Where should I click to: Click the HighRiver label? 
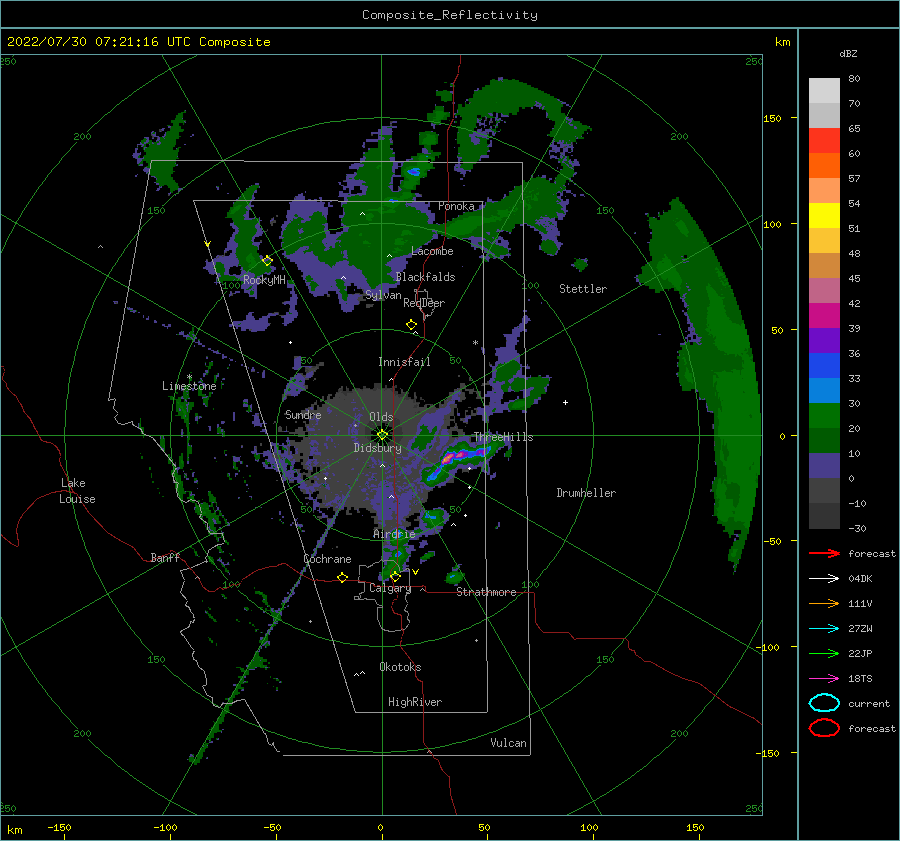click(415, 702)
